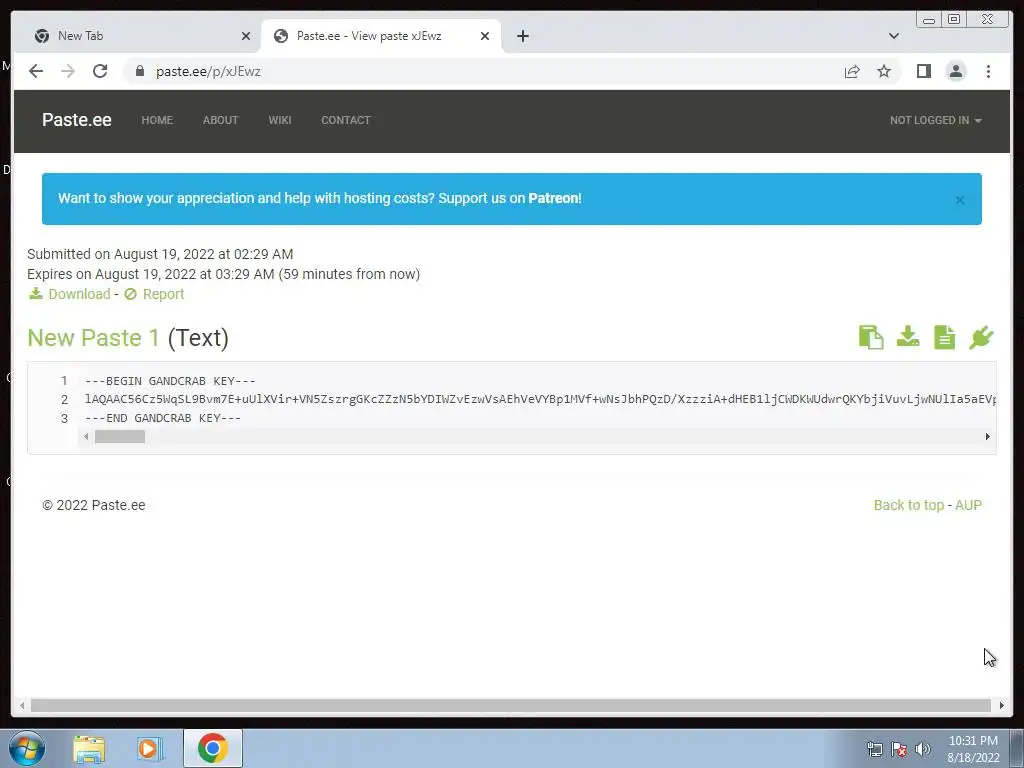Open WIKI link in navbar
Image resolution: width=1024 pixels, height=768 pixels.
[280, 120]
